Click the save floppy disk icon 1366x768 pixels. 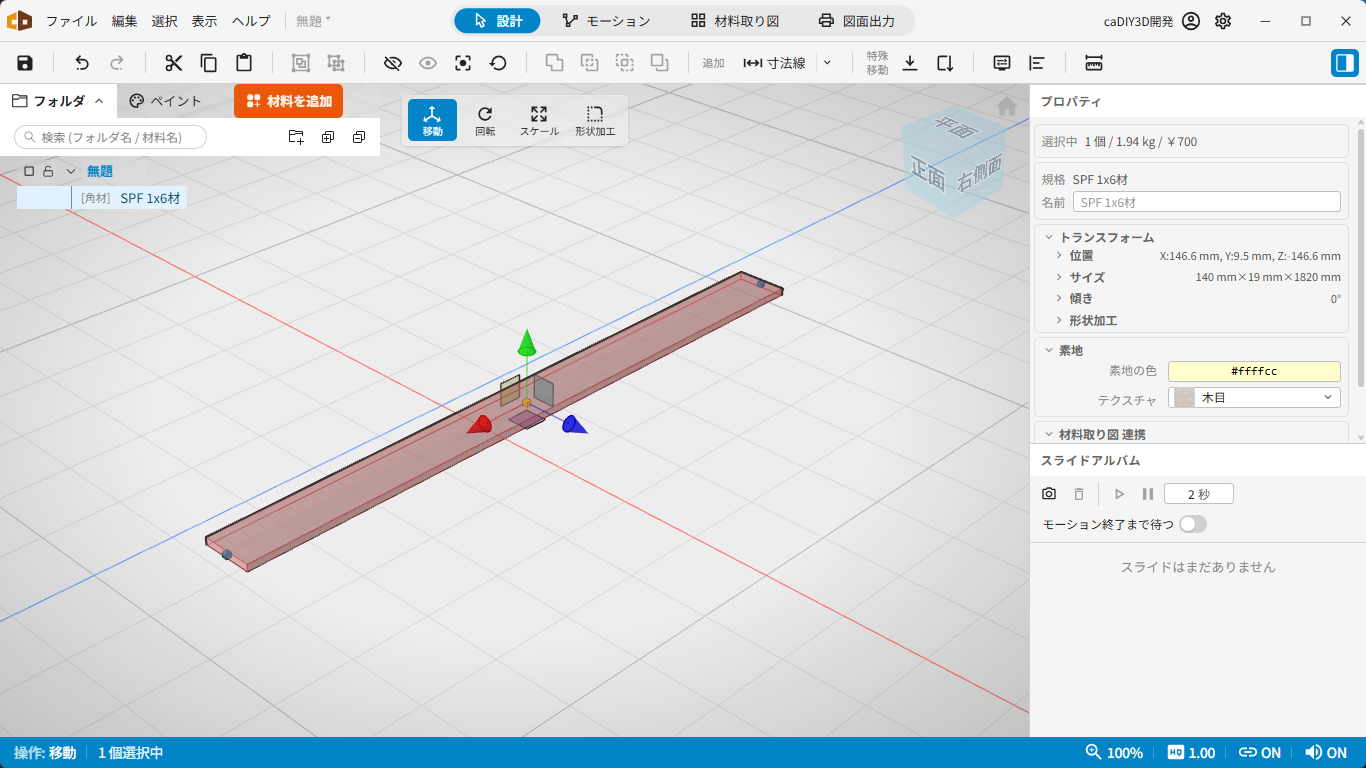pos(25,63)
